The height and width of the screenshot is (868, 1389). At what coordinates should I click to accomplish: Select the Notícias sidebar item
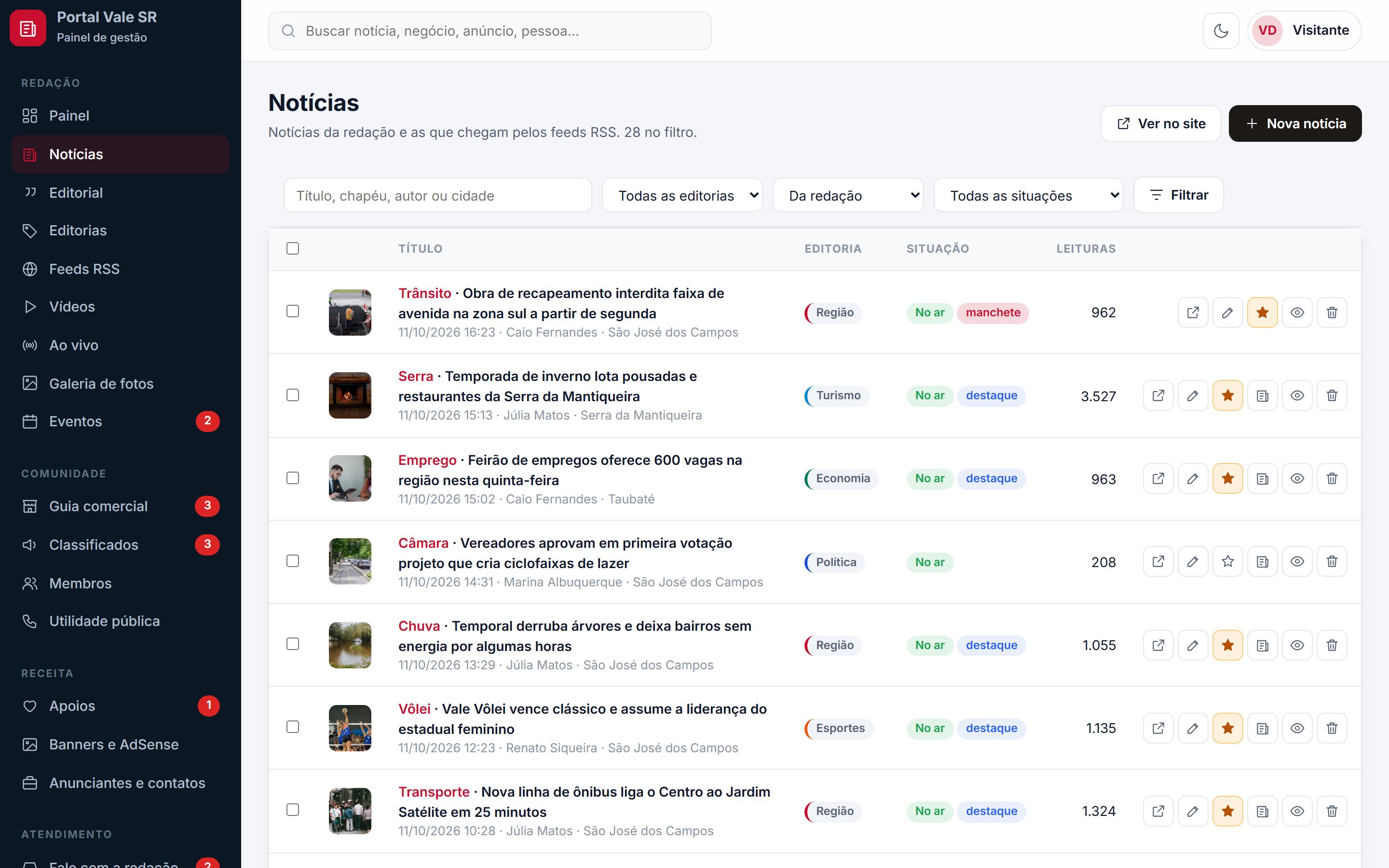point(121,154)
